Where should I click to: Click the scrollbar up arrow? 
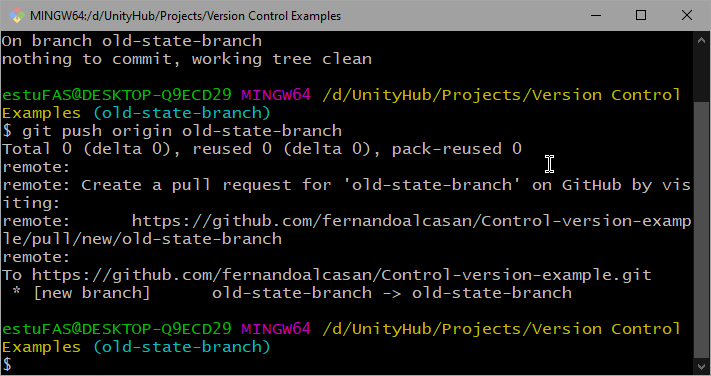click(x=701, y=40)
